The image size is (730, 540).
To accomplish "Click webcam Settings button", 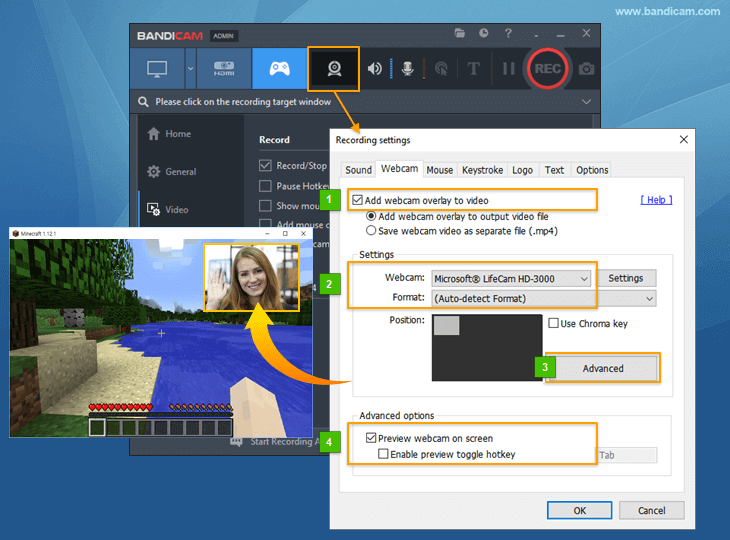I will click(626, 278).
